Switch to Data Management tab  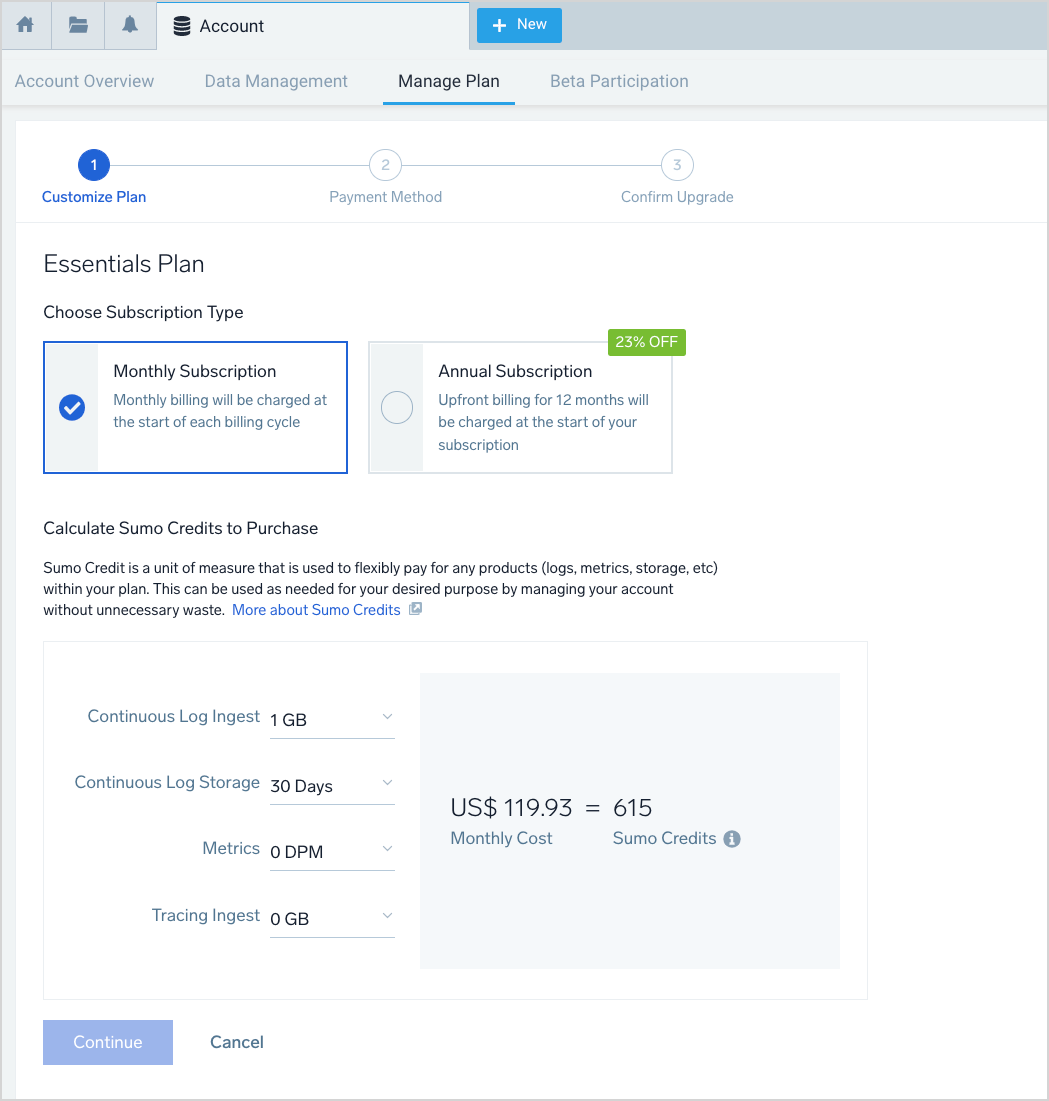tap(276, 82)
